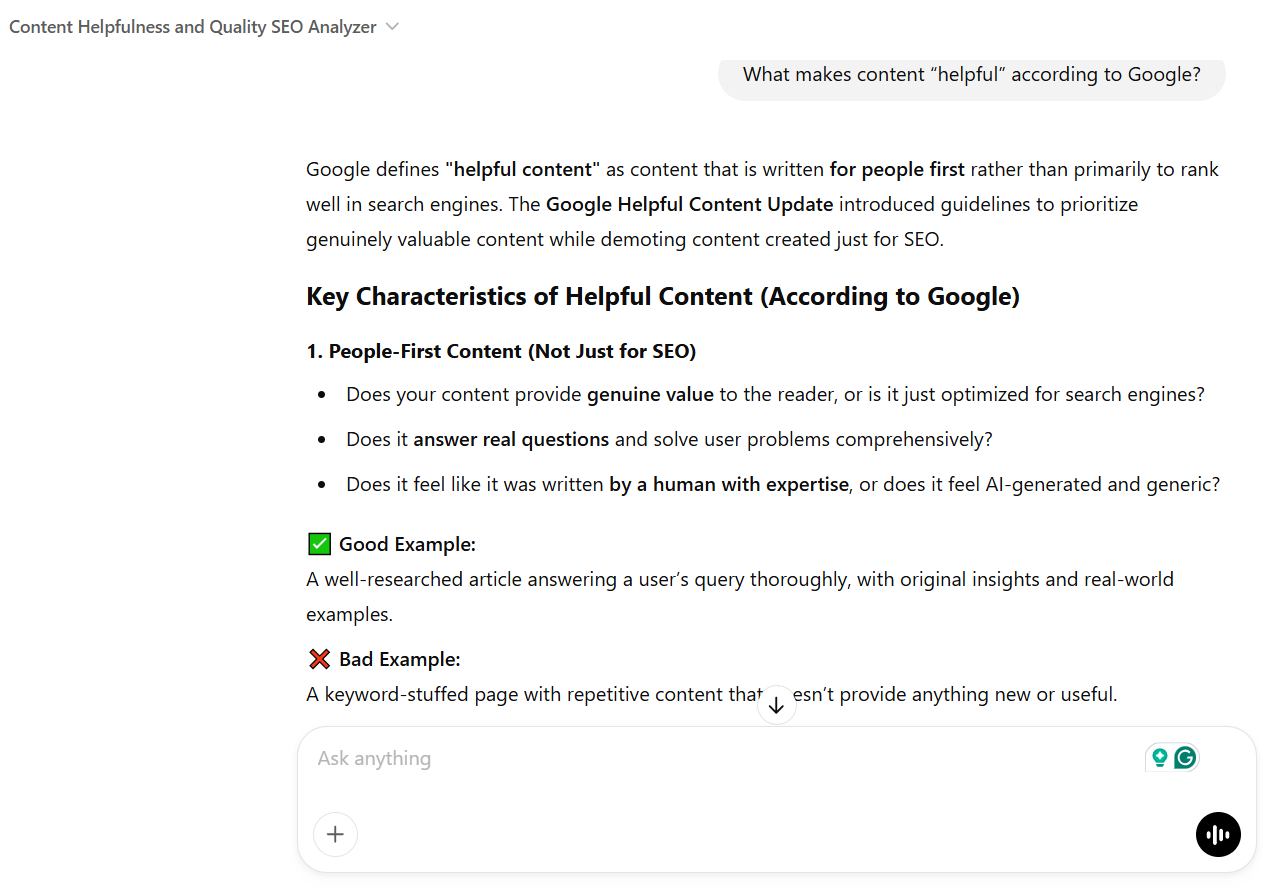Expand the chevron beside the GPT title

[x=392, y=27]
